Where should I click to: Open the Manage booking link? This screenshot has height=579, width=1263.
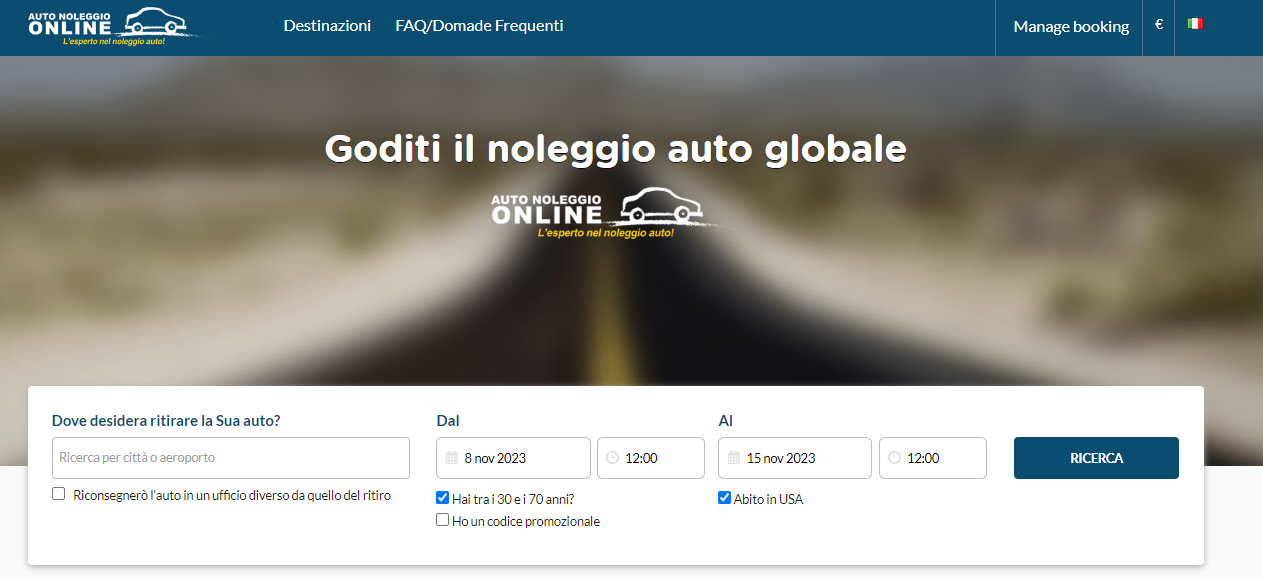click(x=1071, y=27)
